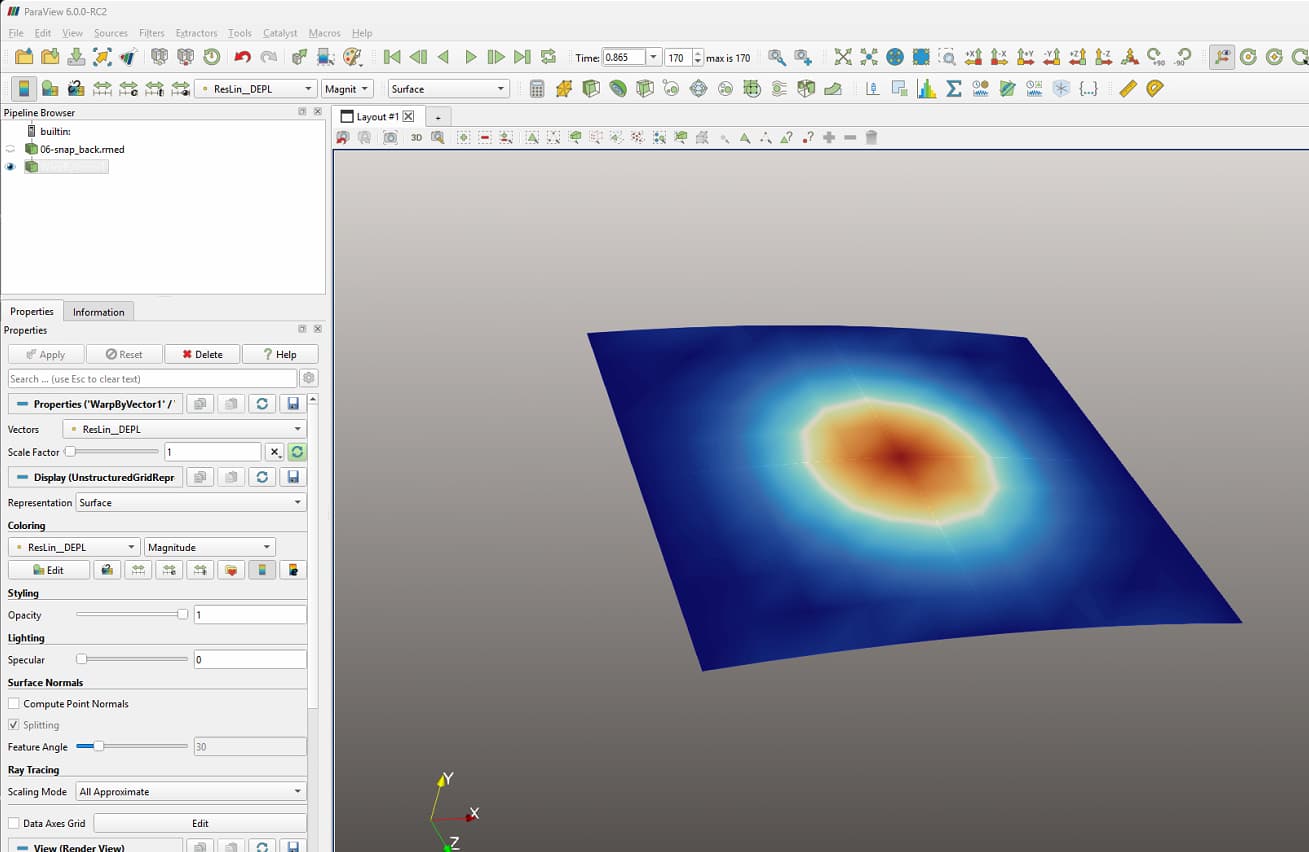Viewport: 1309px width, 852px height.
Task: Enable the Data Axes Grid checkbox
Action: tap(14, 823)
